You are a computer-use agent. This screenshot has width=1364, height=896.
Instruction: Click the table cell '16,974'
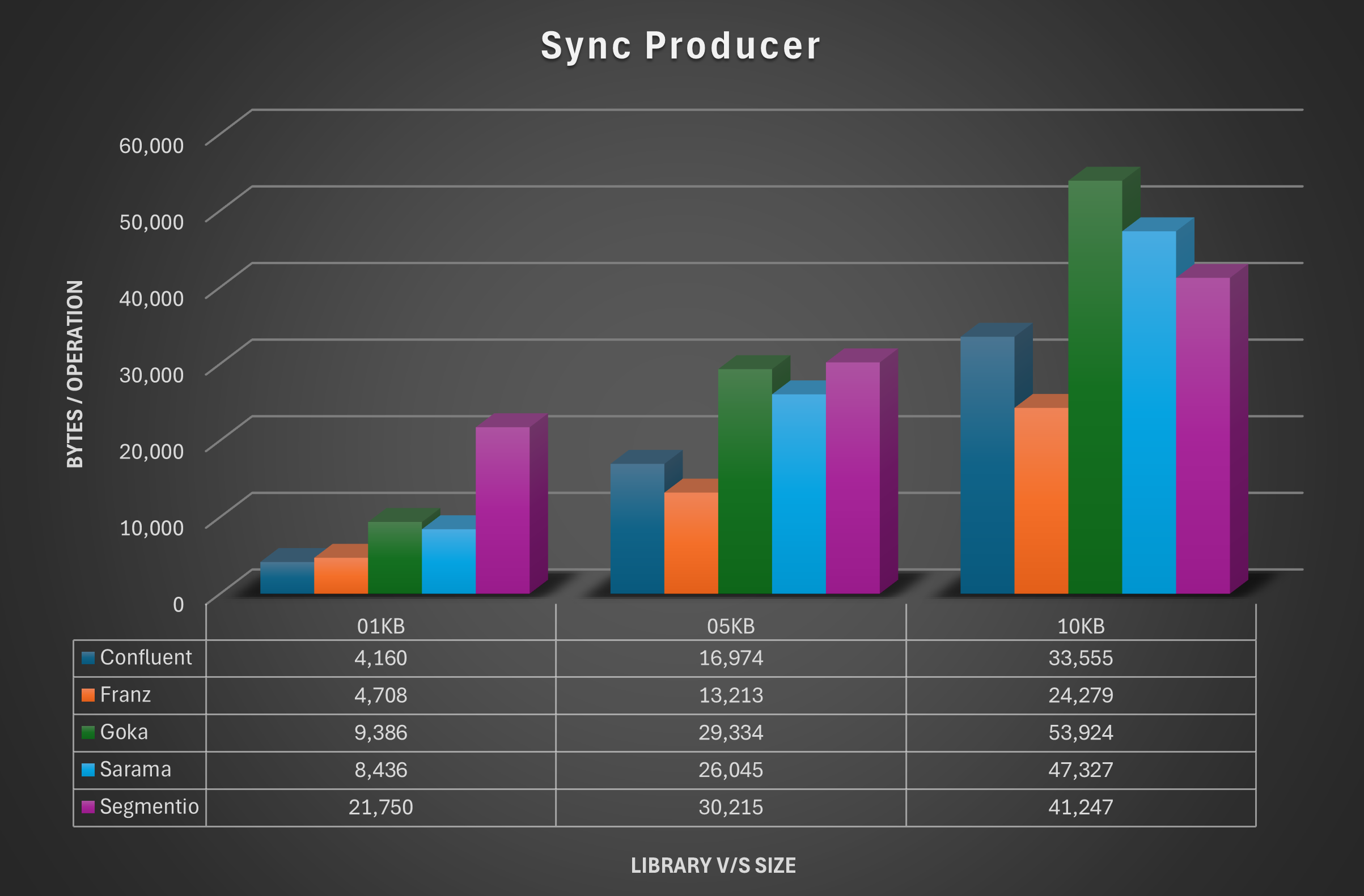731,657
